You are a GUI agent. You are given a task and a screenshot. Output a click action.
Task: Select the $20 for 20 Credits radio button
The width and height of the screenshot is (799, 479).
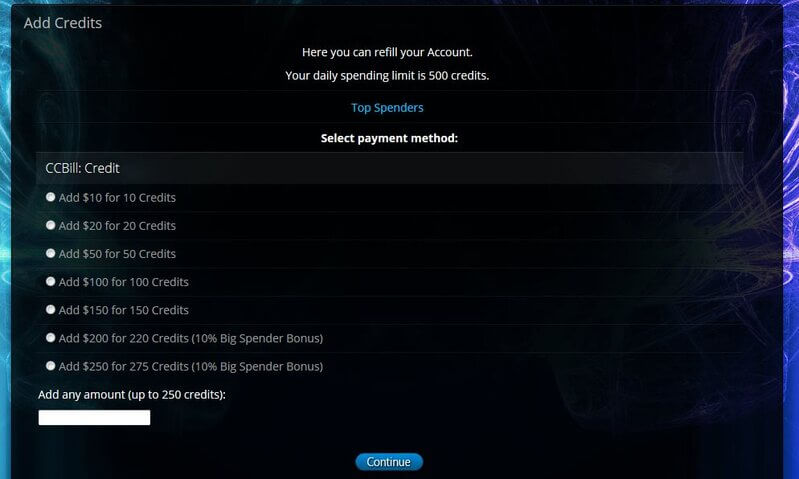coord(50,225)
